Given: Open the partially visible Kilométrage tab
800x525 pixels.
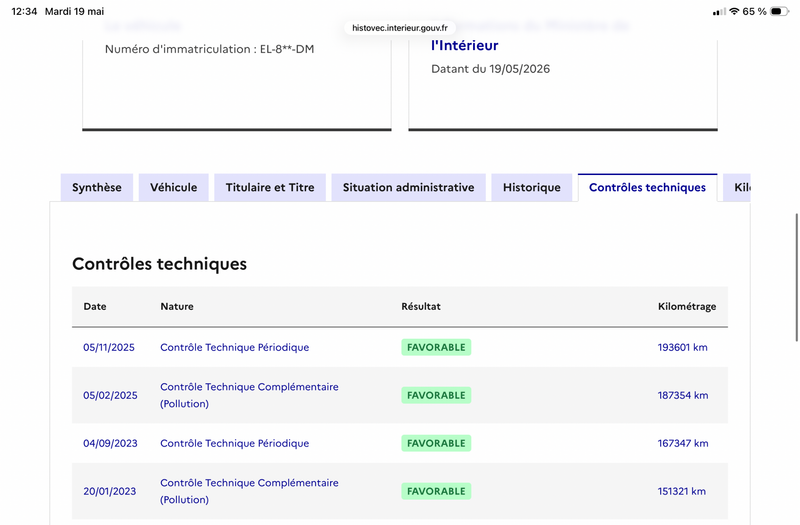Looking at the screenshot, I should coord(737,188).
